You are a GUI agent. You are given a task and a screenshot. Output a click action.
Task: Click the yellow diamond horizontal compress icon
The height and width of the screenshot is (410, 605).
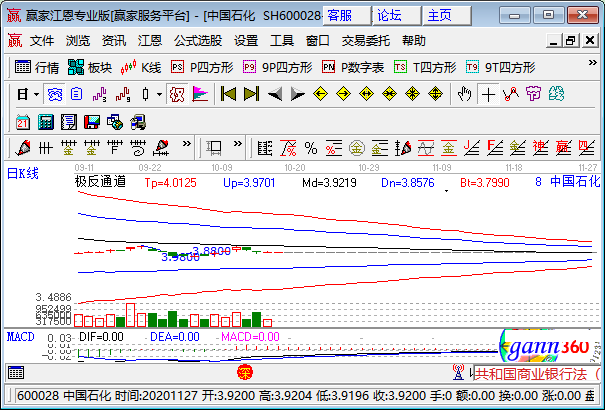(x=389, y=94)
